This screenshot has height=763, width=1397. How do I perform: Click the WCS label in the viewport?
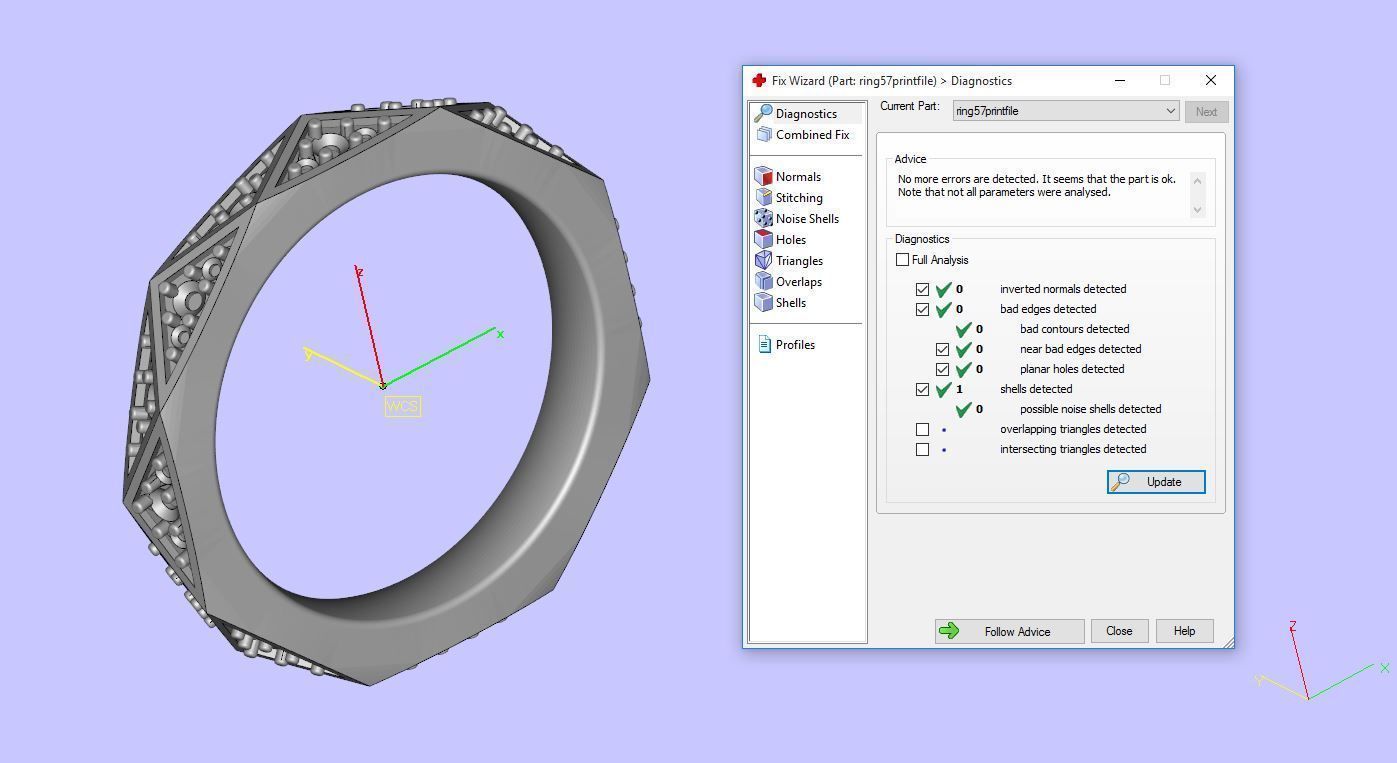coord(403,406)
